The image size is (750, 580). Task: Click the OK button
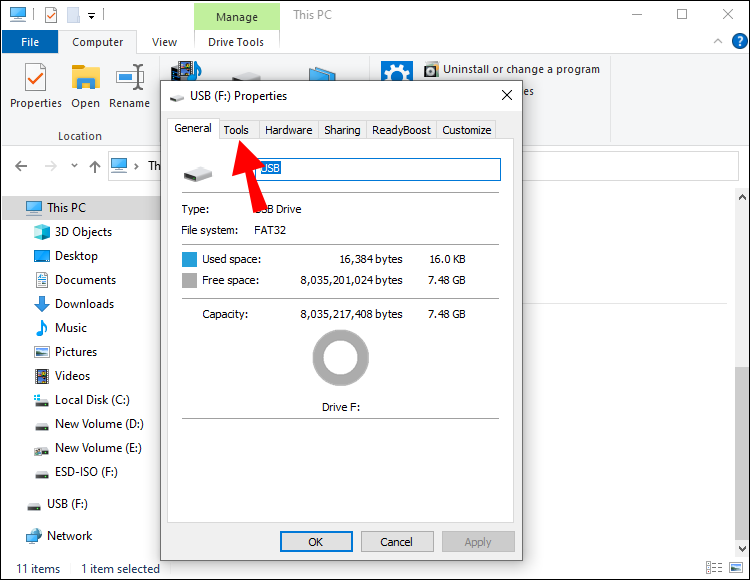316,542
